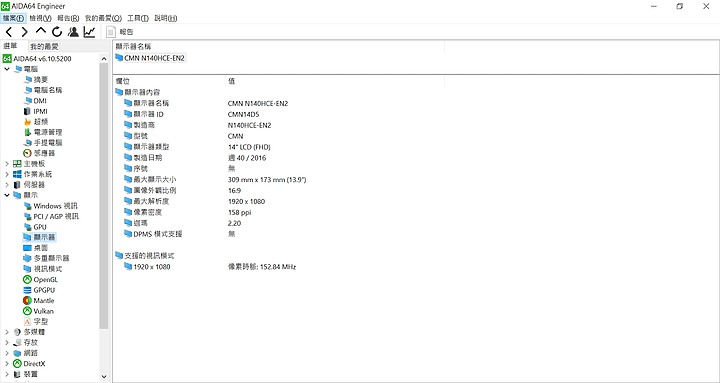Select 電腦名稱 in the tree
Viewport: 720px width, 383px height.
[x=43, y=90]
